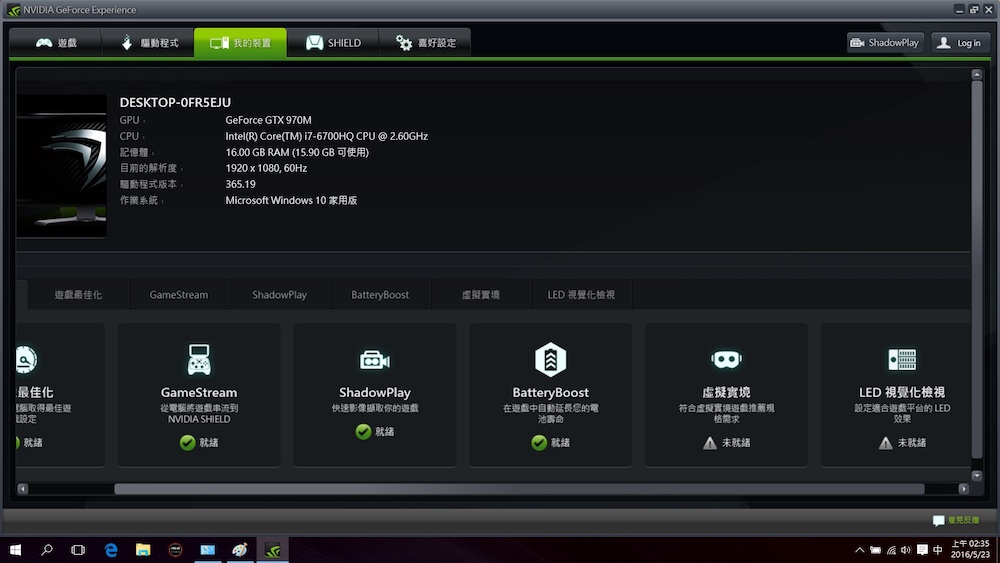Click the horizontal scrollbar right arrow
The image size is (1000, 563).
tap(964, 489)
